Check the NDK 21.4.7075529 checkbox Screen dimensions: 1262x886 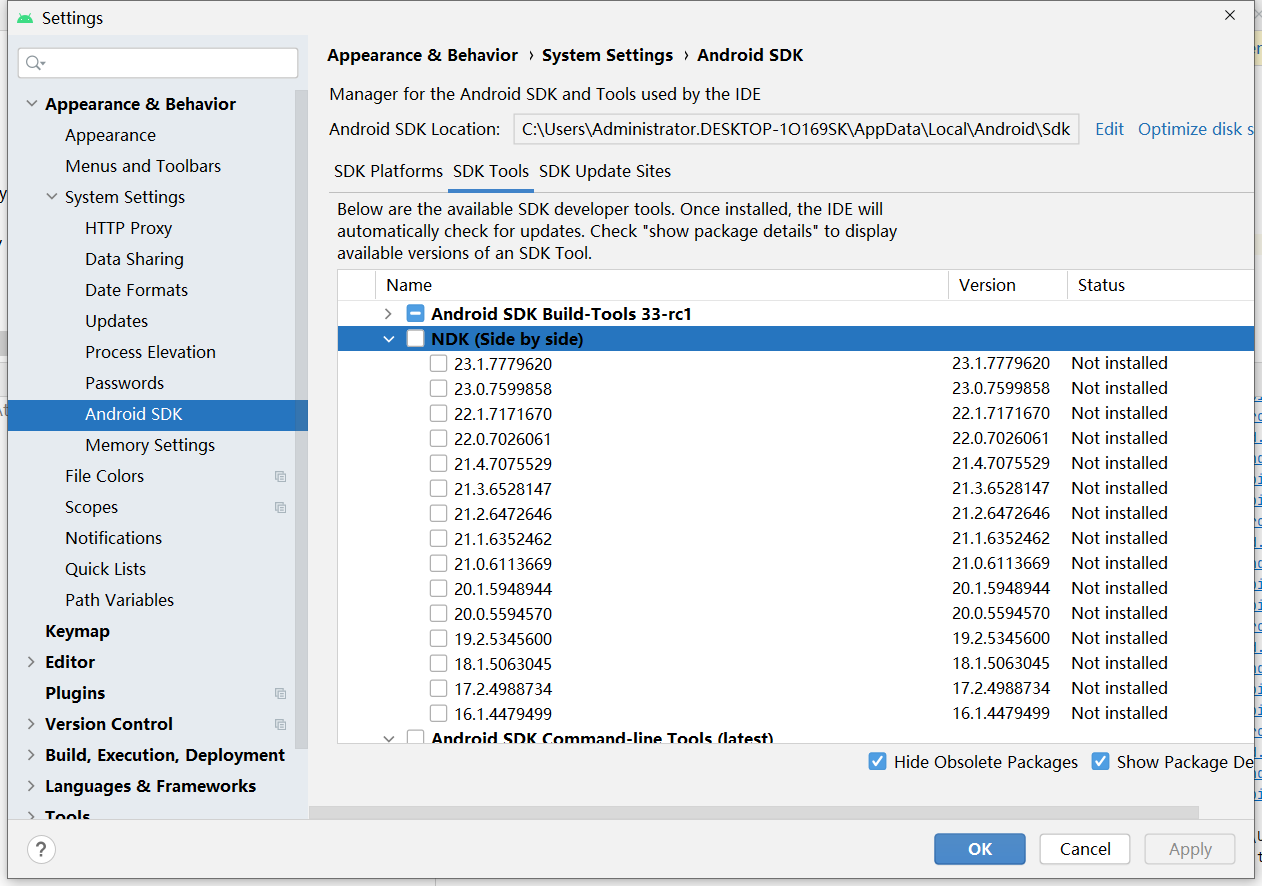point(438,463)
